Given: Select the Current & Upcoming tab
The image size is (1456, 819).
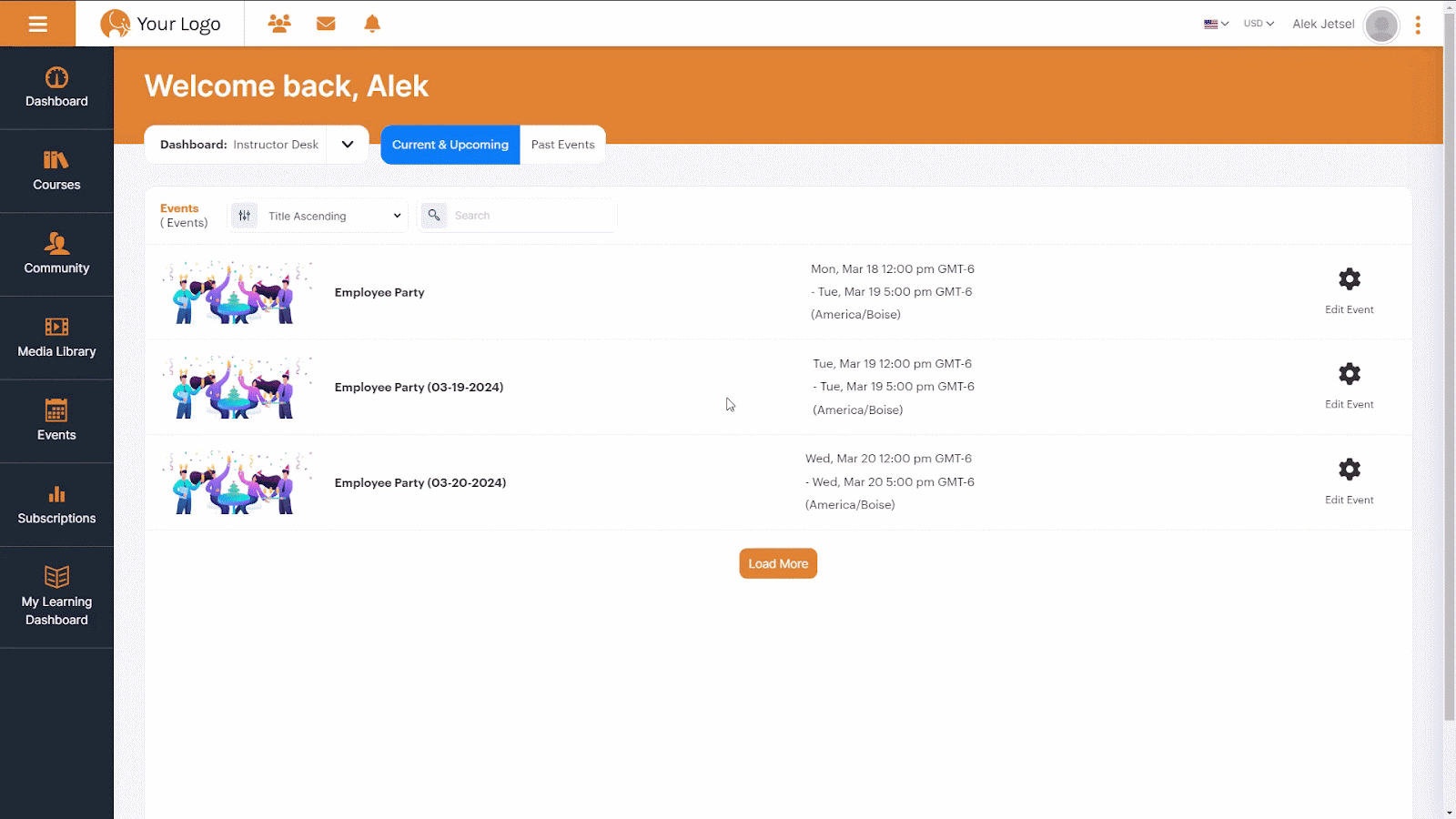Looking at the screenshot, I should 450,145.
